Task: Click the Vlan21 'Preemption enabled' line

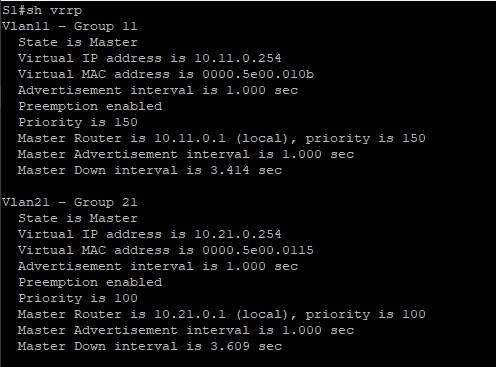Action: (90, 283)
